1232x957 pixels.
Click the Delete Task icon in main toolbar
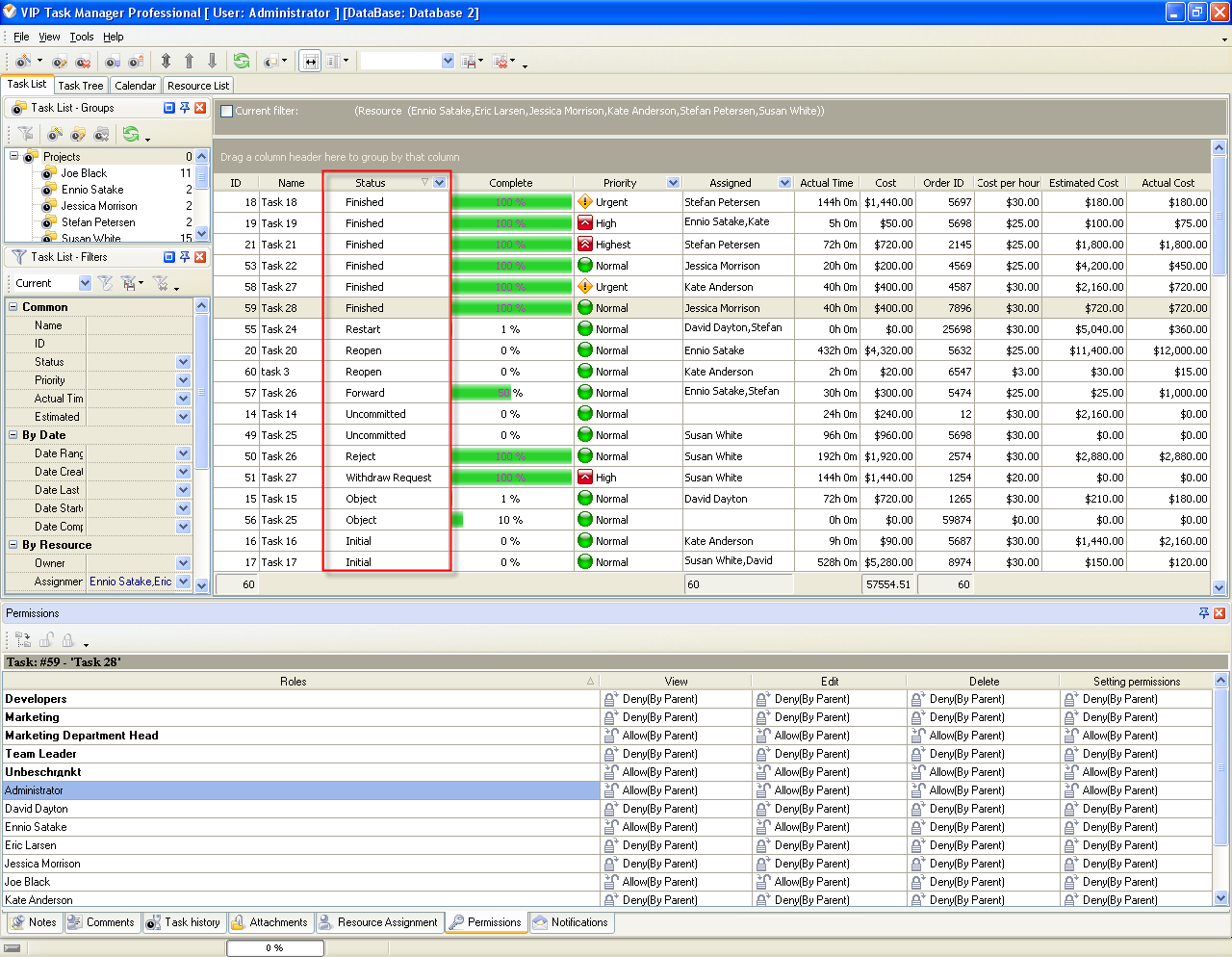[x=83, y=61]
